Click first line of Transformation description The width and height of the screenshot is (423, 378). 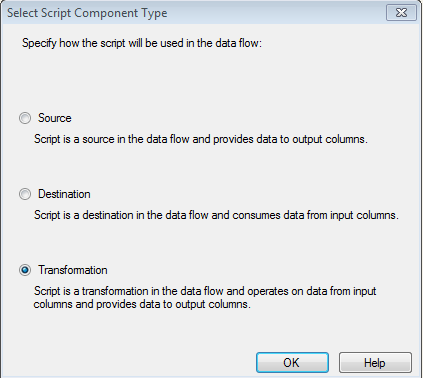coord(205,291)
